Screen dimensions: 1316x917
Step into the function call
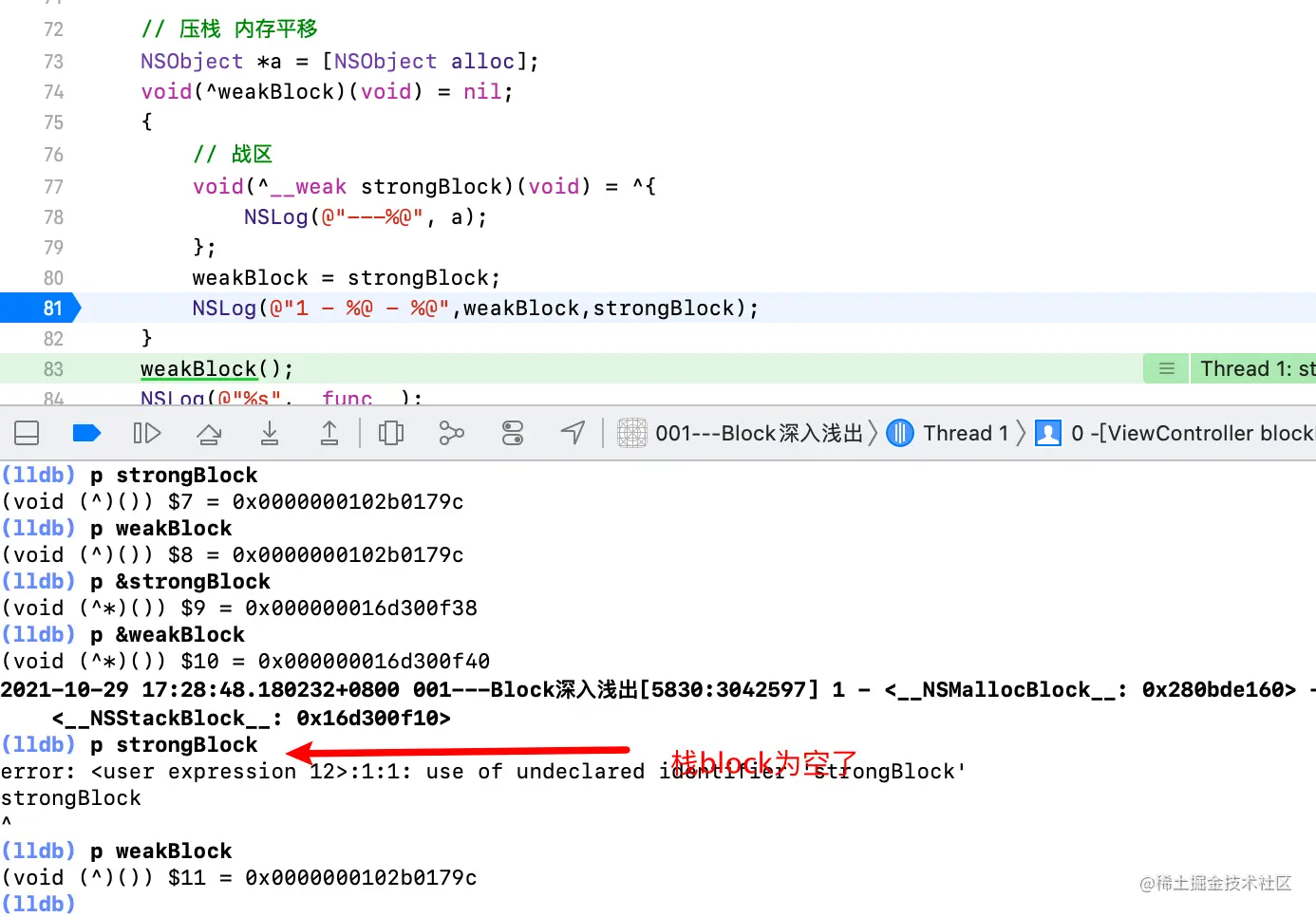(x=270, y=434)
